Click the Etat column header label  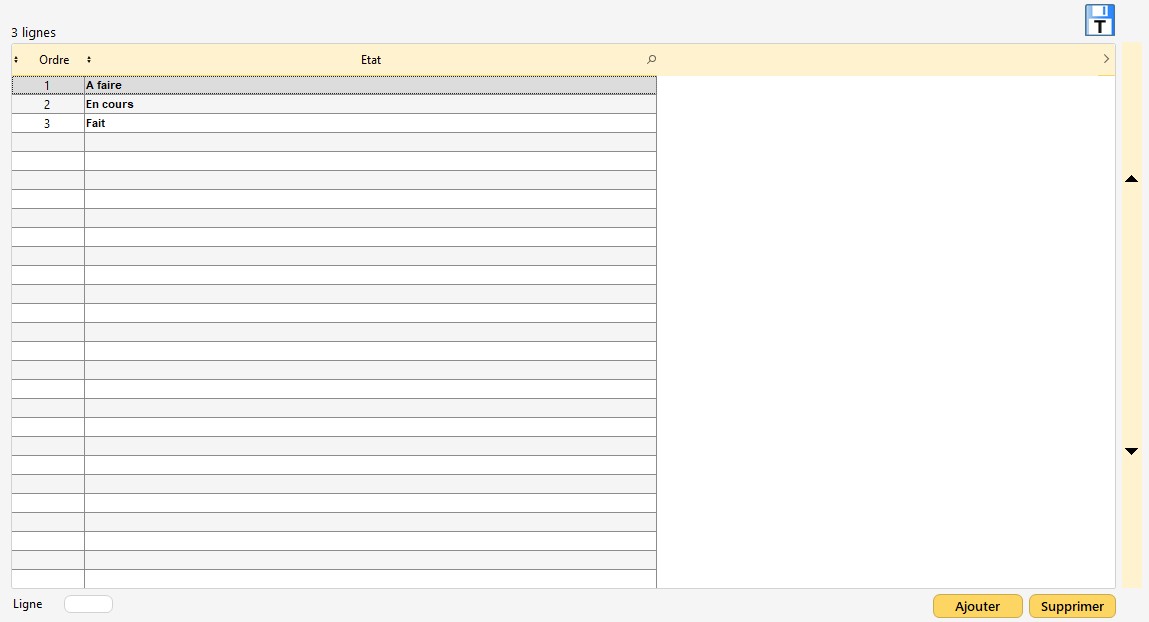[x=371, y=60]
